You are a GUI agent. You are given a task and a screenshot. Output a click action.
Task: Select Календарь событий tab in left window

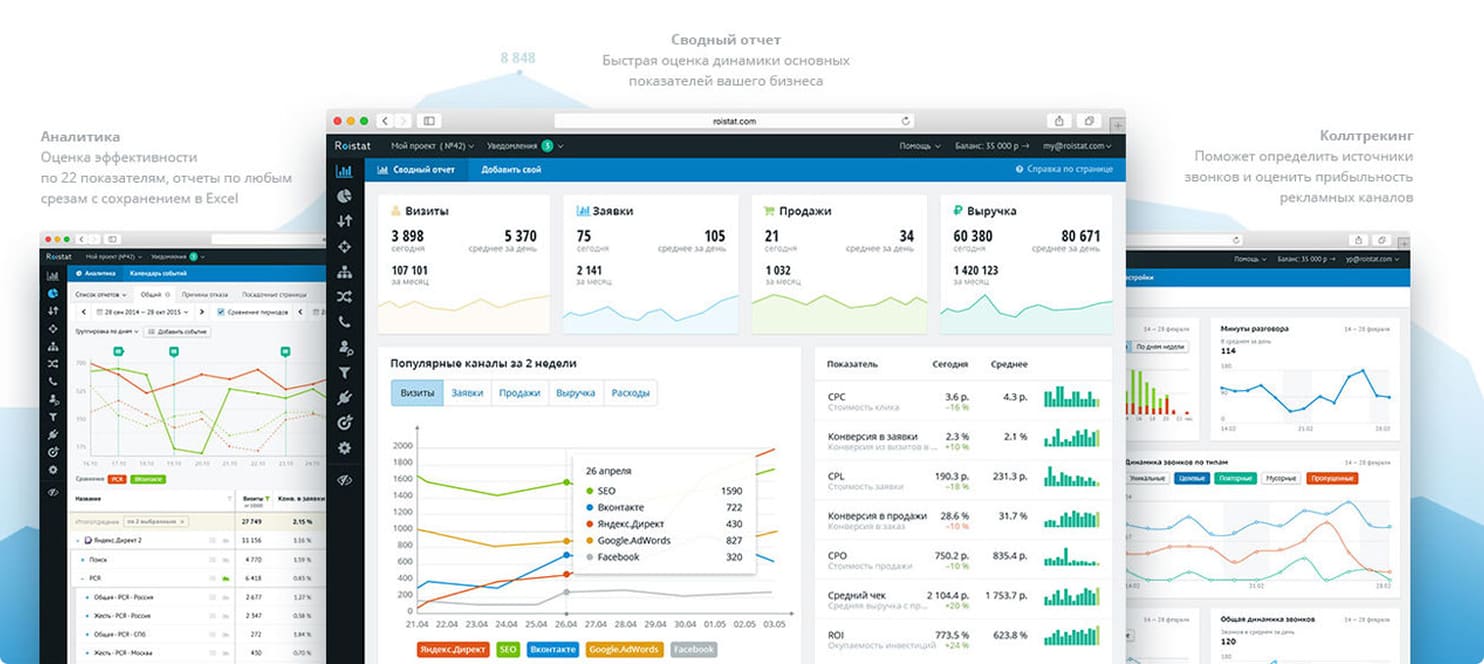click(160, 273)
